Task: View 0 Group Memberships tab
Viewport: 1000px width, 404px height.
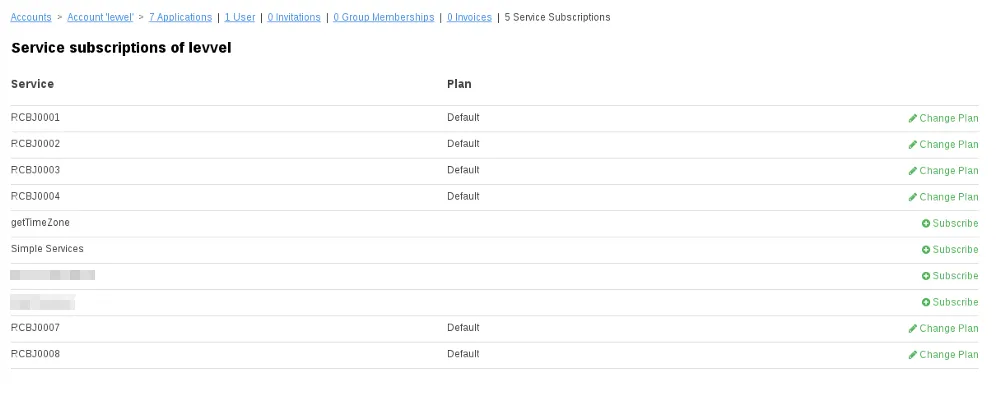Action: pos(384,17)
